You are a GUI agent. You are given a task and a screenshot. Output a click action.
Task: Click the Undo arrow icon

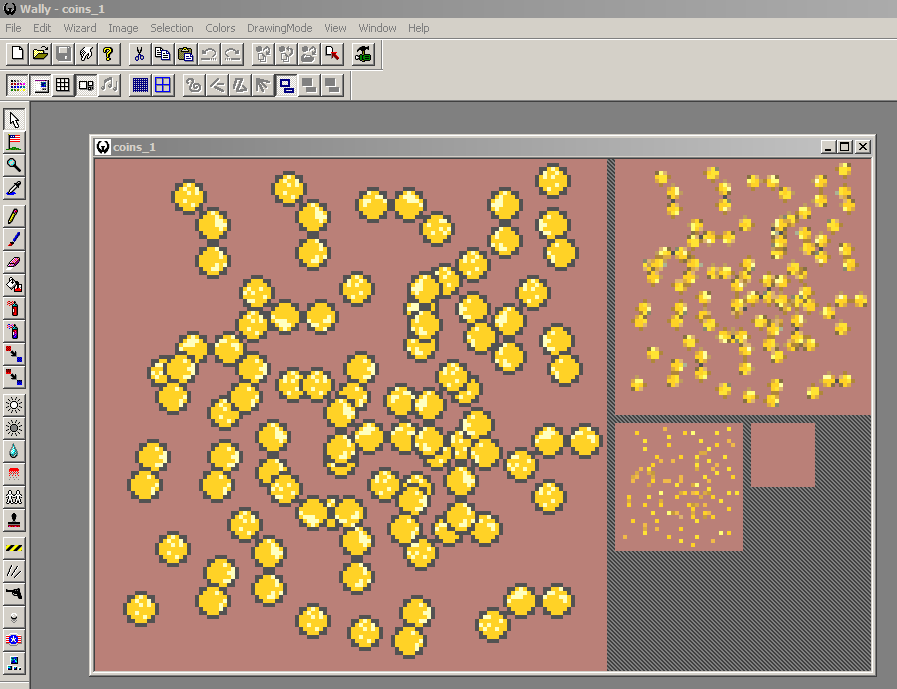pyautogui.click(x=209, y=54)
